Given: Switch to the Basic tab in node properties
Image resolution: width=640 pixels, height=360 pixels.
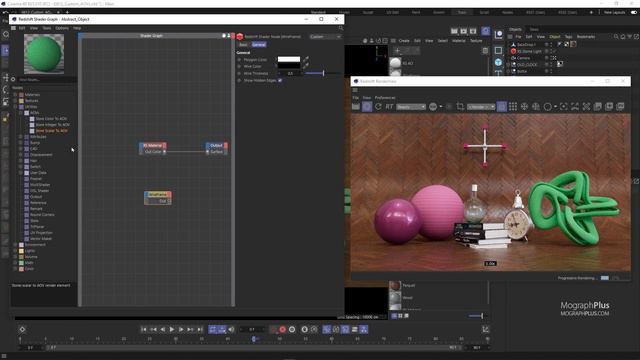Looking at the screenshot, I should pos(243,44).
